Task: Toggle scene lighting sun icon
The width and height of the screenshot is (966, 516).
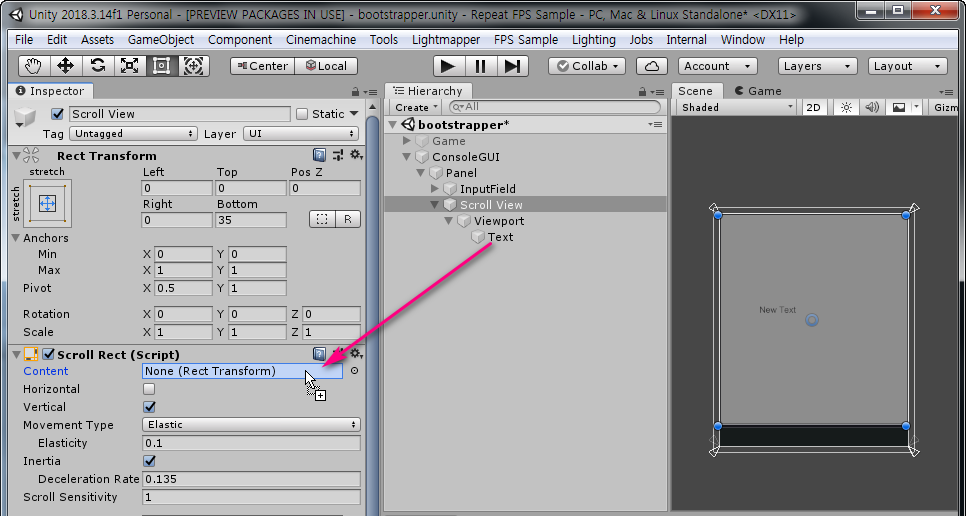Action: tap(846, 107)
